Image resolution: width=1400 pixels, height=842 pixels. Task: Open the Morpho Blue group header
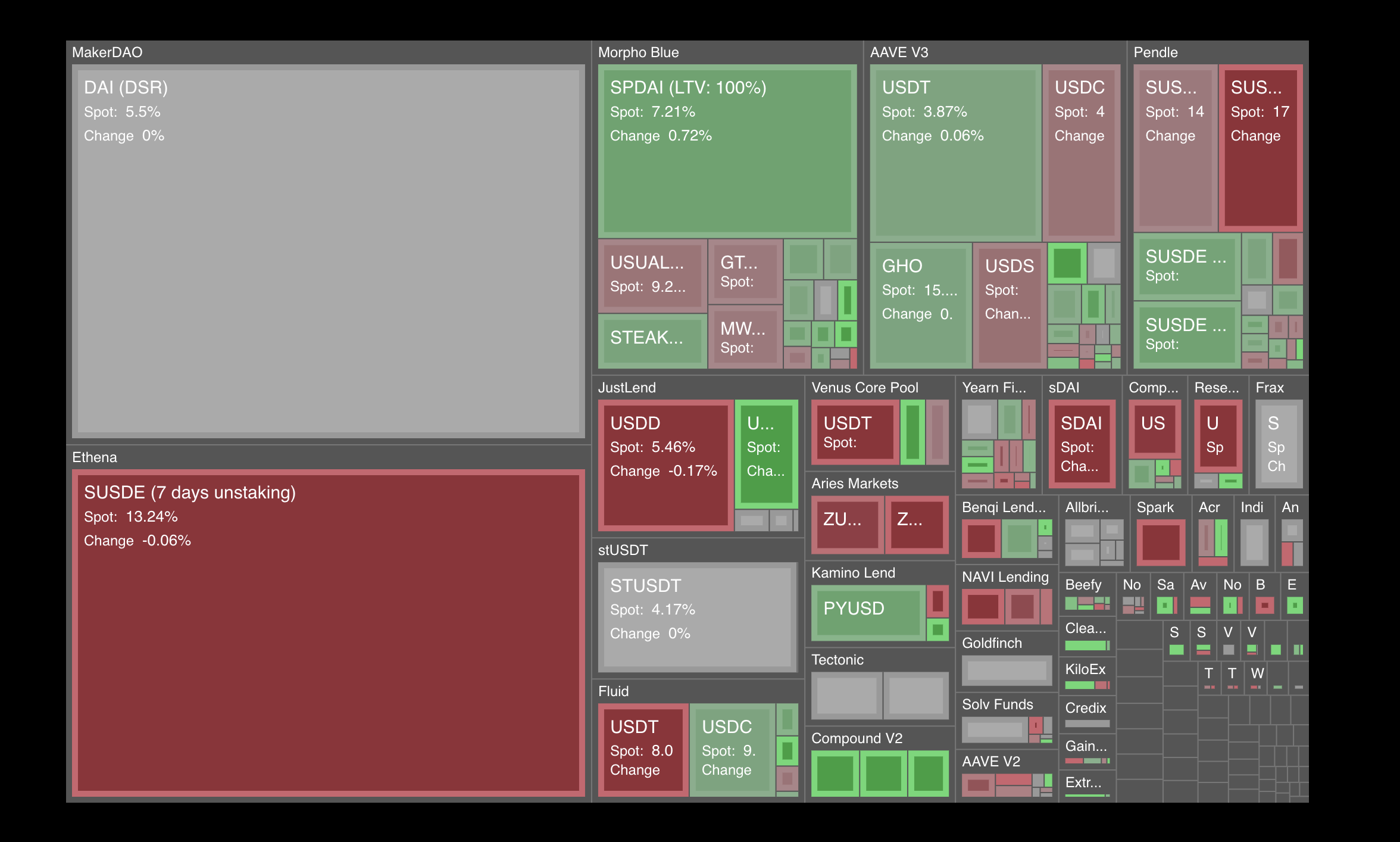point(638,52)
